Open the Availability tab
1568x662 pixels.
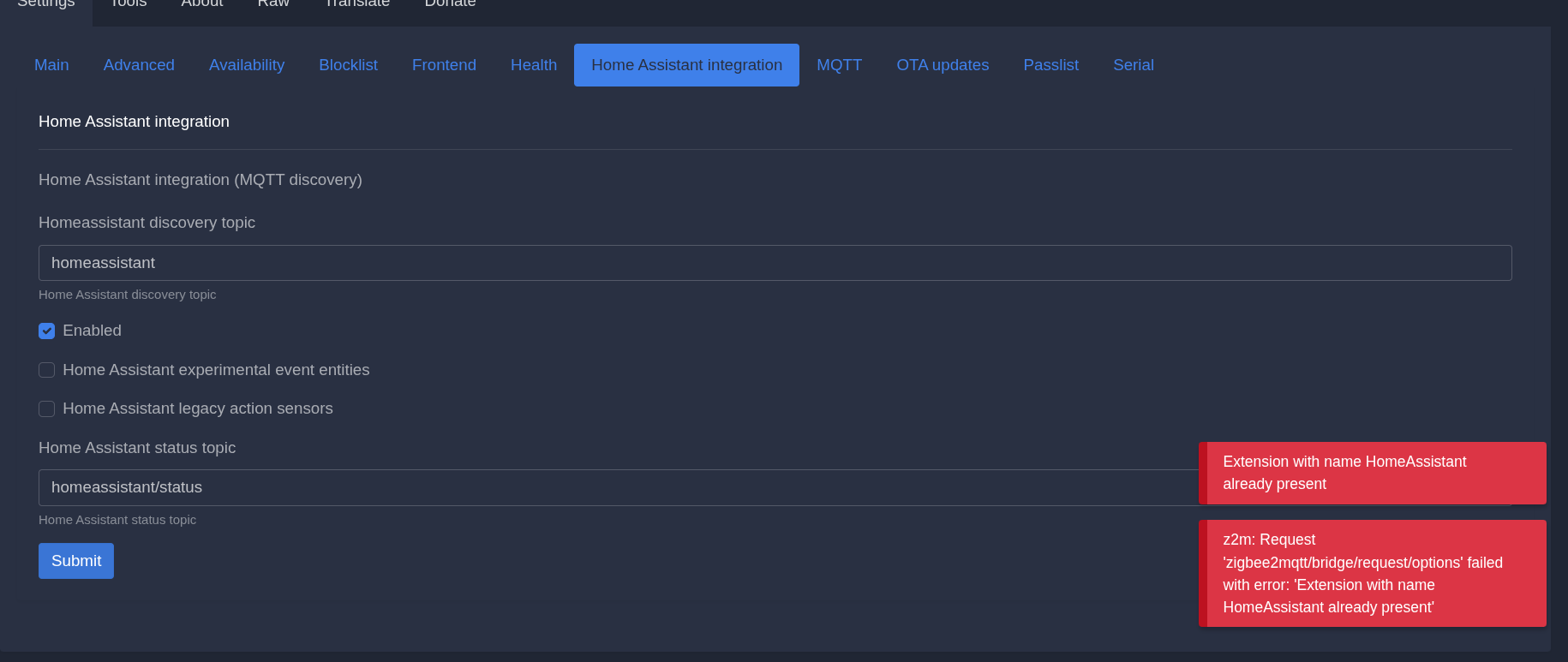pyautogui.click(x=247, y=65)
